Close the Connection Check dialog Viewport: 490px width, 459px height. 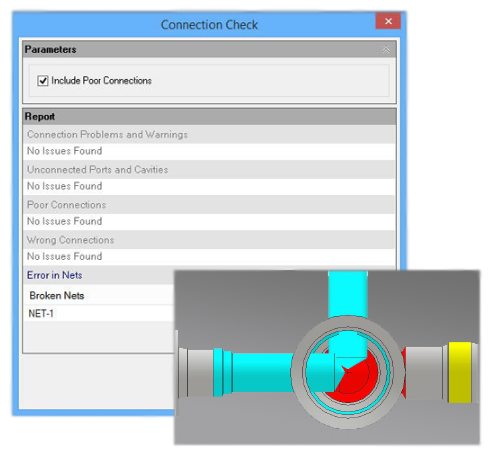tap(388, 21)
